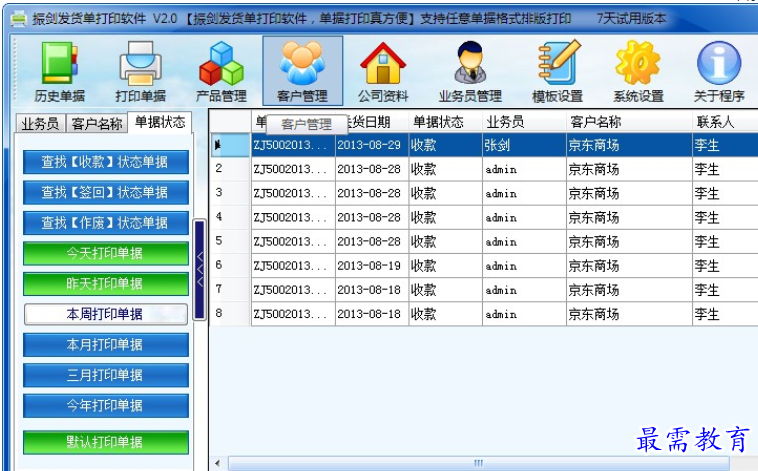Select row number 5
Image resolution: width=758 pixels, height=471 pixels.
tap(484, 242)
